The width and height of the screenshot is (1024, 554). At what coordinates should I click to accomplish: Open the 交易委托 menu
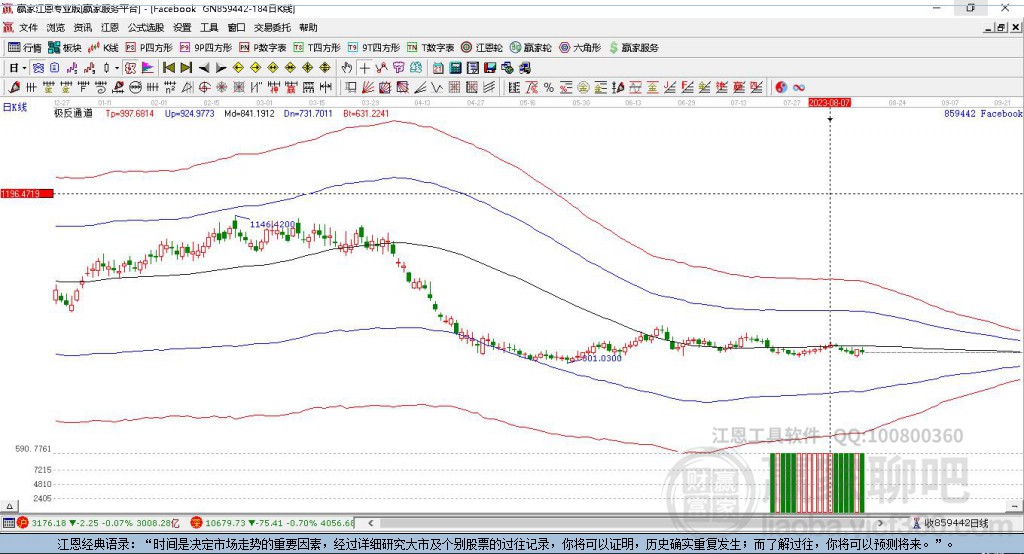pyautogui.click(x=272, y=27)
